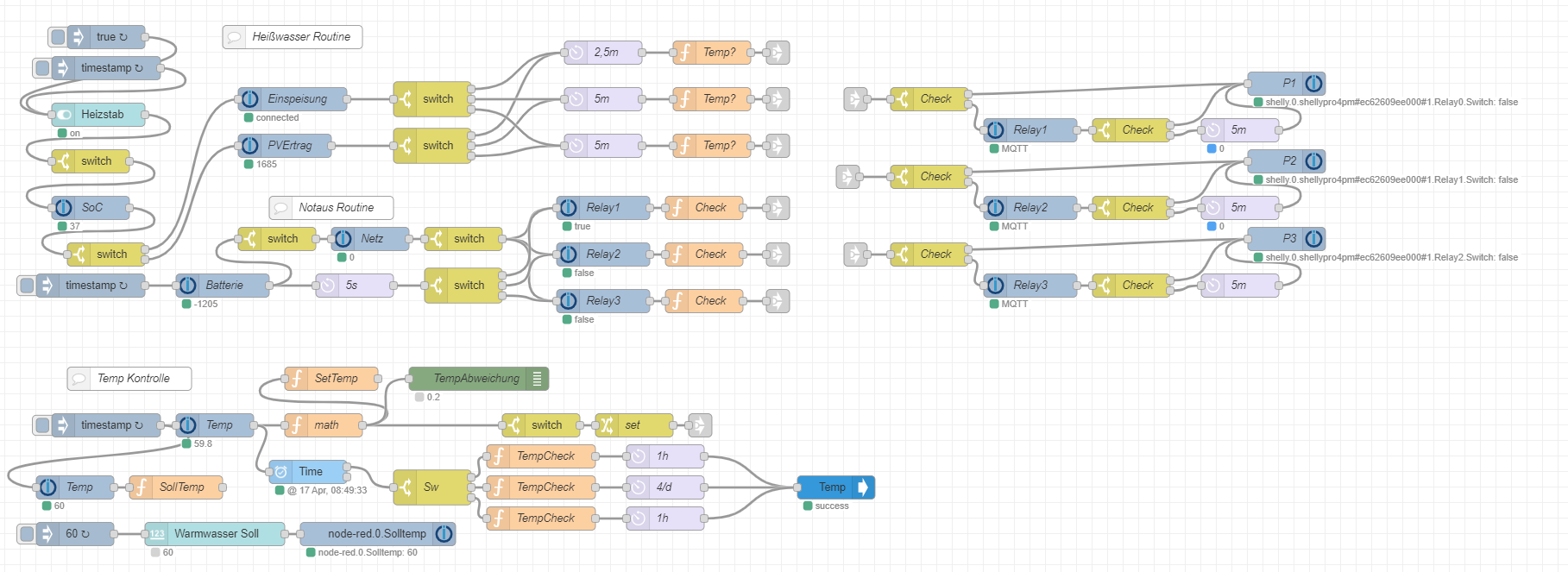Viewport: 1568px width, 572px height.
Task: Click the Relay2.Switch: false status under P3
Action: [1391, 258]
